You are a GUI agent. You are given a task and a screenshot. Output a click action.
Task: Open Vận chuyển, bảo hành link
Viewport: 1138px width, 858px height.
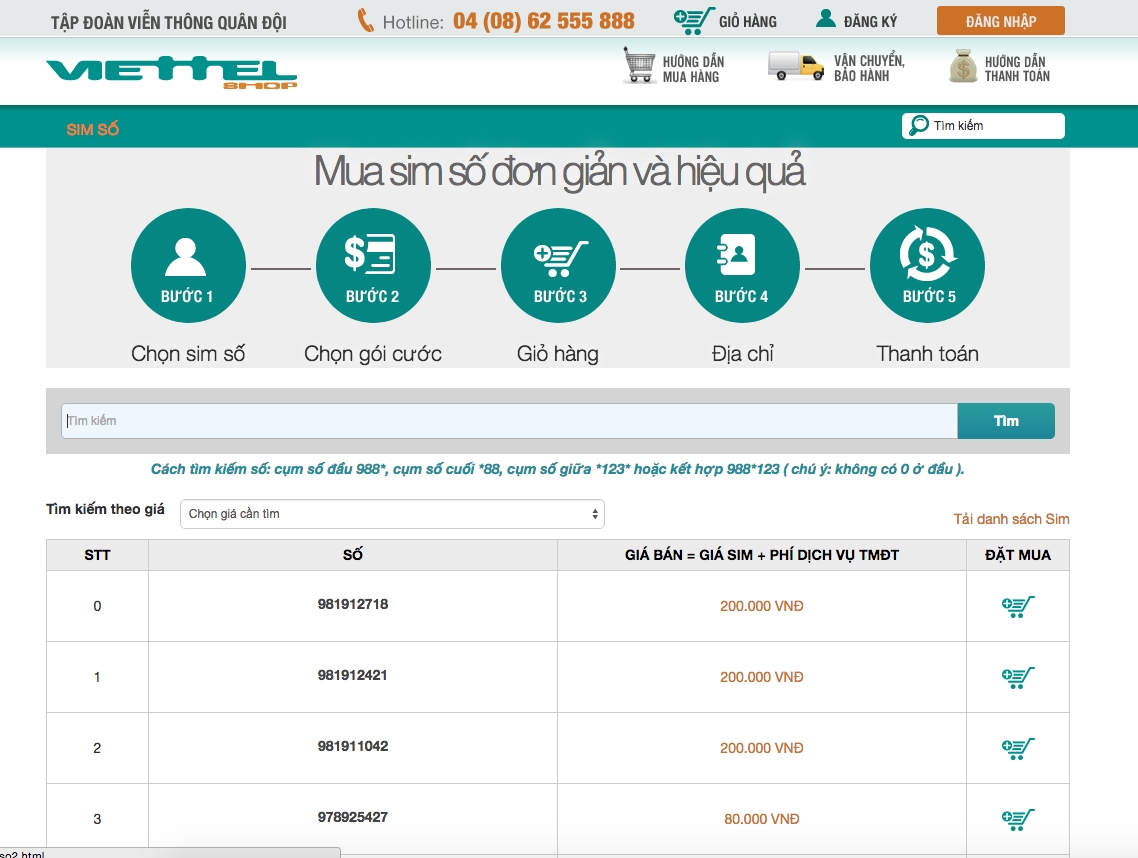(x=869, y=68)
